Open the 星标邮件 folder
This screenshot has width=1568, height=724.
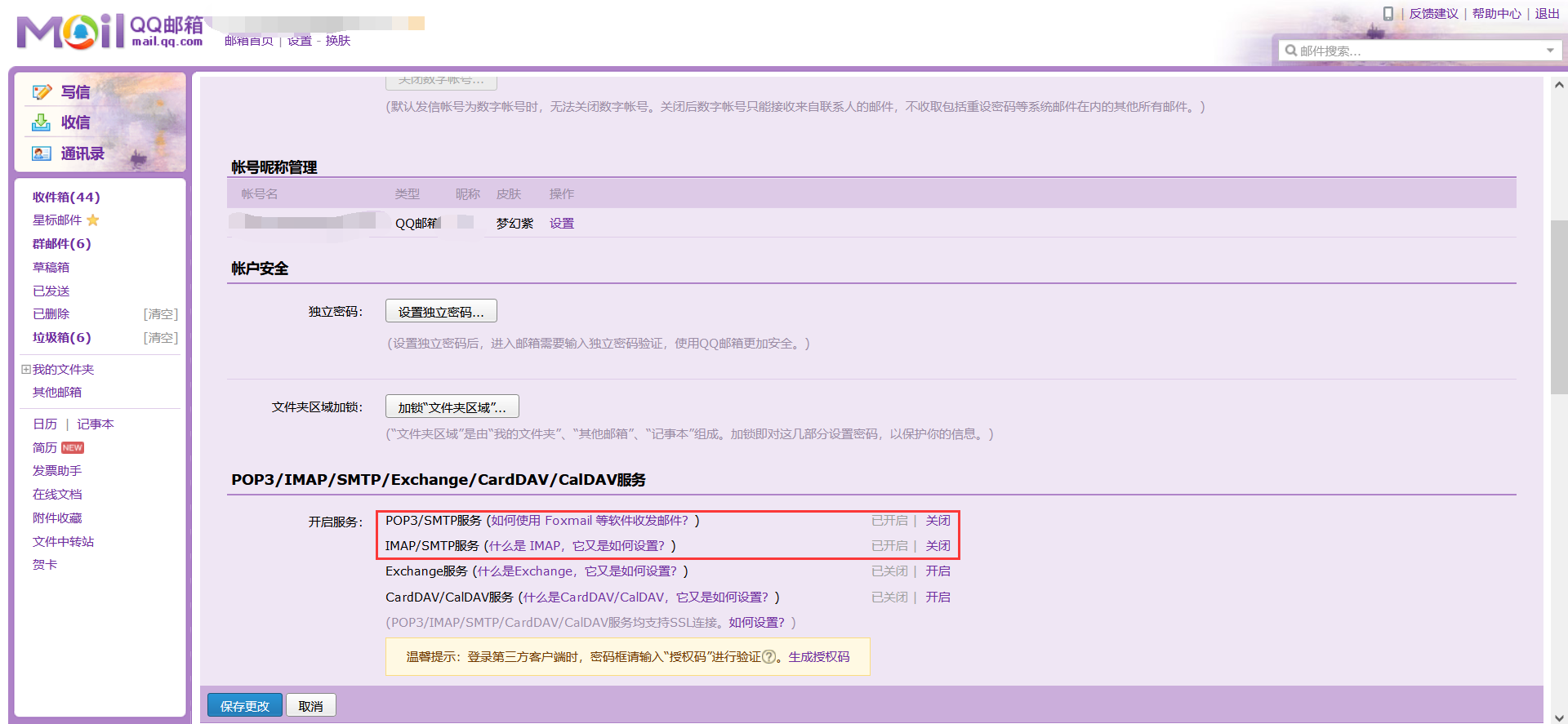pyautogui.click(x=57, y=220)
